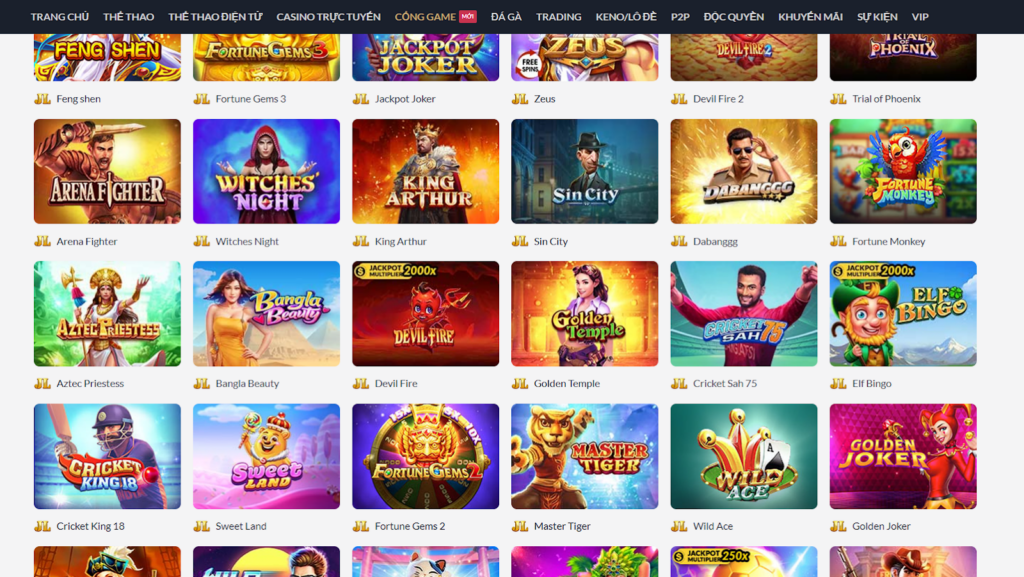The image size is (1024, 577).
Task: Click the provider icon beside Feng shen
Action: (42, 99)
